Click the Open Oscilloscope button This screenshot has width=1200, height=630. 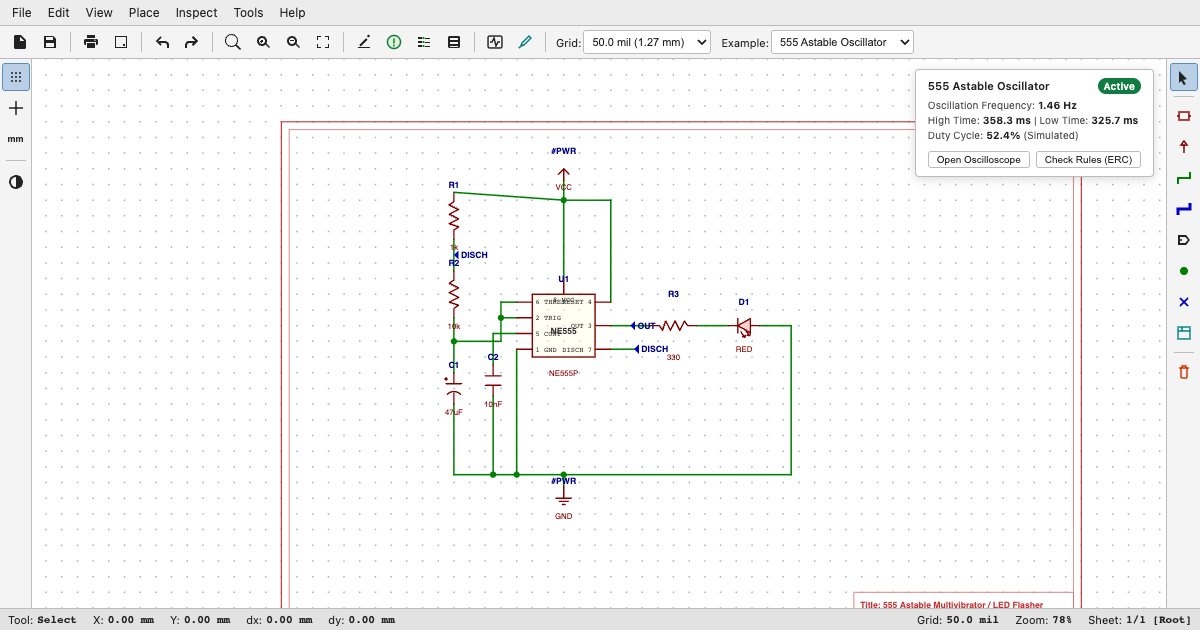click(x=979, y=160)
